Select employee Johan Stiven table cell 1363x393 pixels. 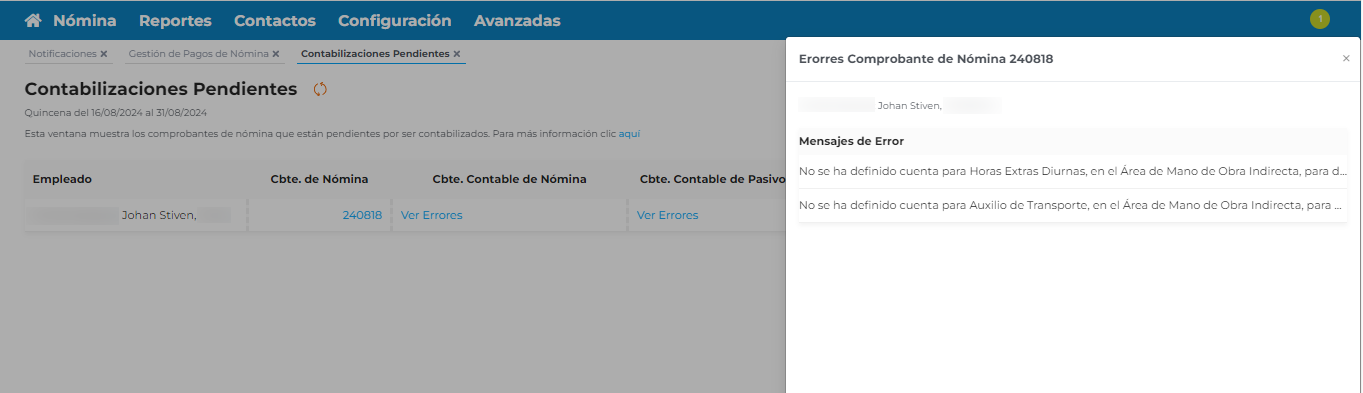(x=135, y=215)
